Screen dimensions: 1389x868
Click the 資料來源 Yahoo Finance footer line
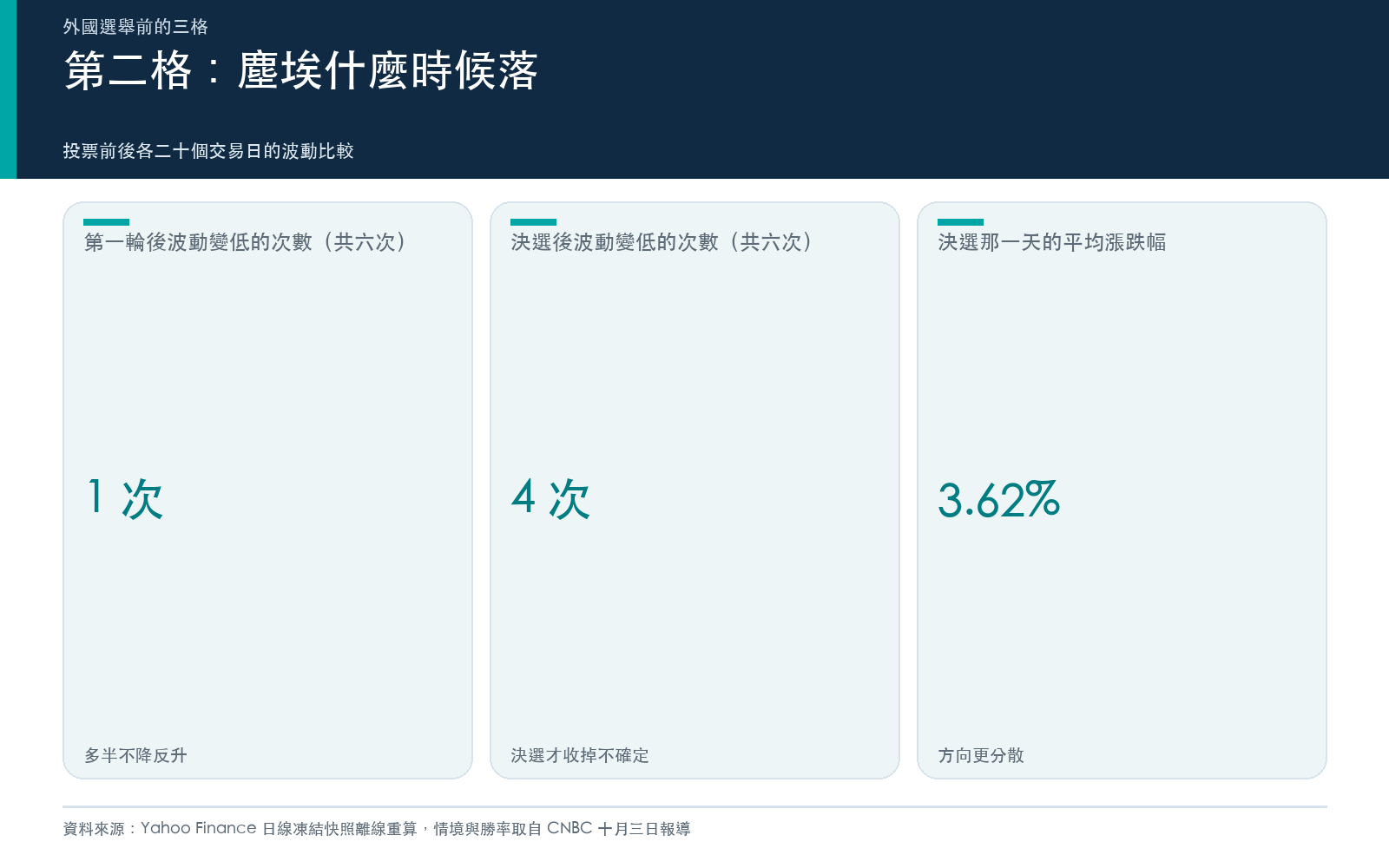tap(377, 829)
